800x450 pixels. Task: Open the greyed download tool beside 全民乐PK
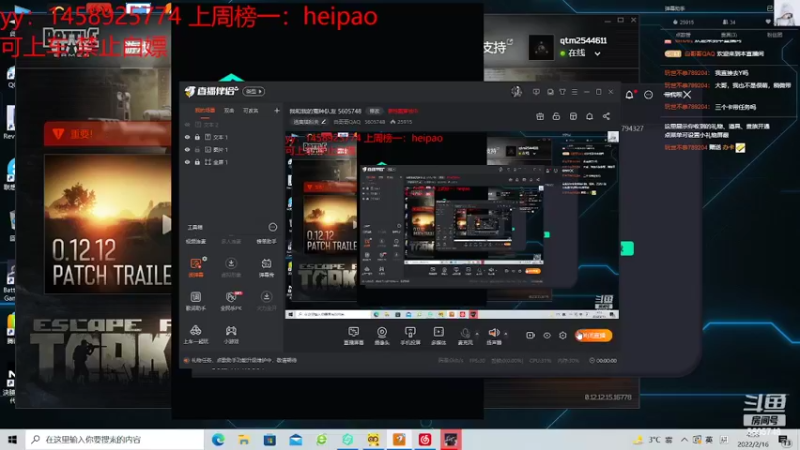click(x=266, y=301)
